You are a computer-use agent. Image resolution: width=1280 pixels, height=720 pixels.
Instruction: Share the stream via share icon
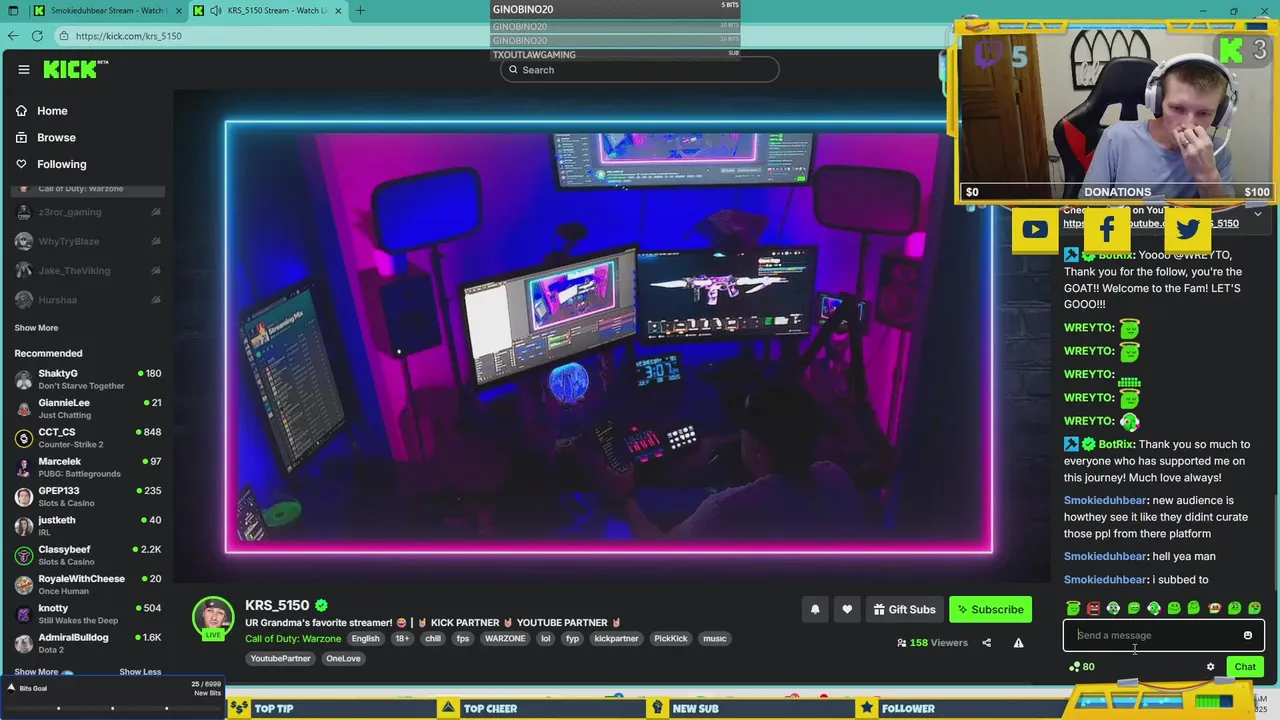[x=987, y=643]
